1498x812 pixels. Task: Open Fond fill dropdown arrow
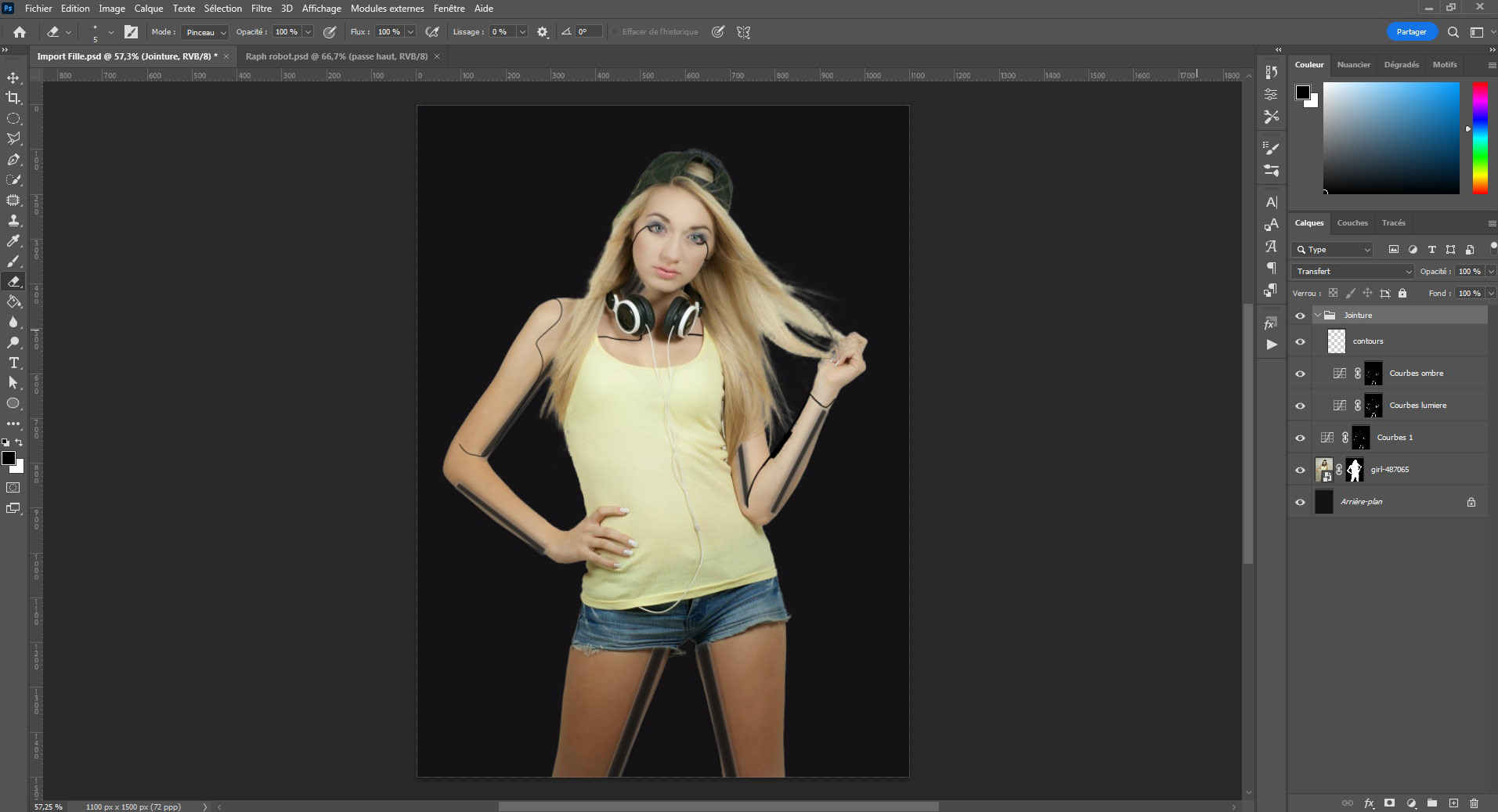[1490, 293]
